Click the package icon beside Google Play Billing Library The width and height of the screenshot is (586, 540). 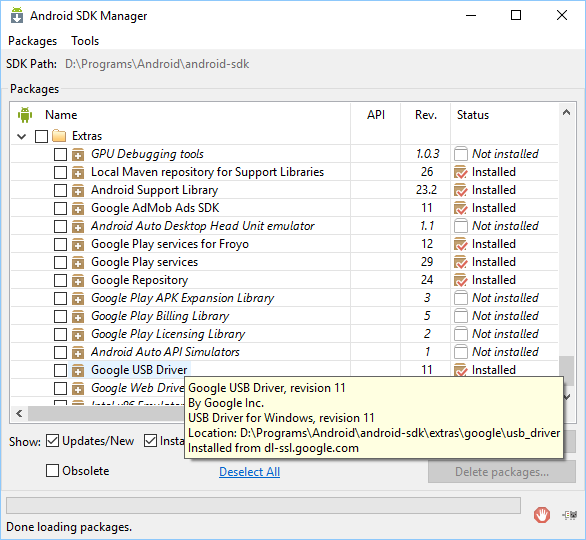(x=78, y=316)
